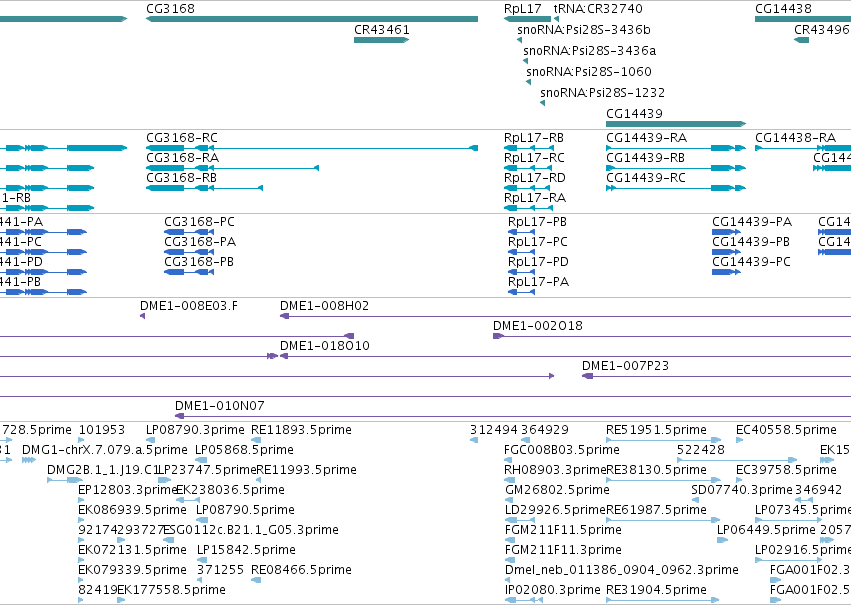The image size is (851, 605).
Task: Click EST LP15842.5prime
Action: click(x=200, y=561)
